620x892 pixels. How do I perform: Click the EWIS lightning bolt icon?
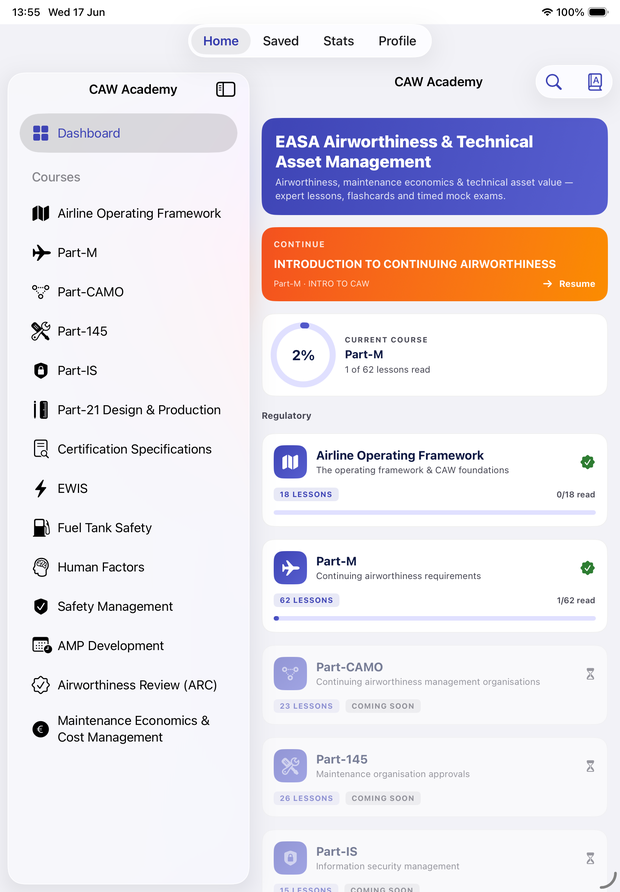click(x=40, y=488)
